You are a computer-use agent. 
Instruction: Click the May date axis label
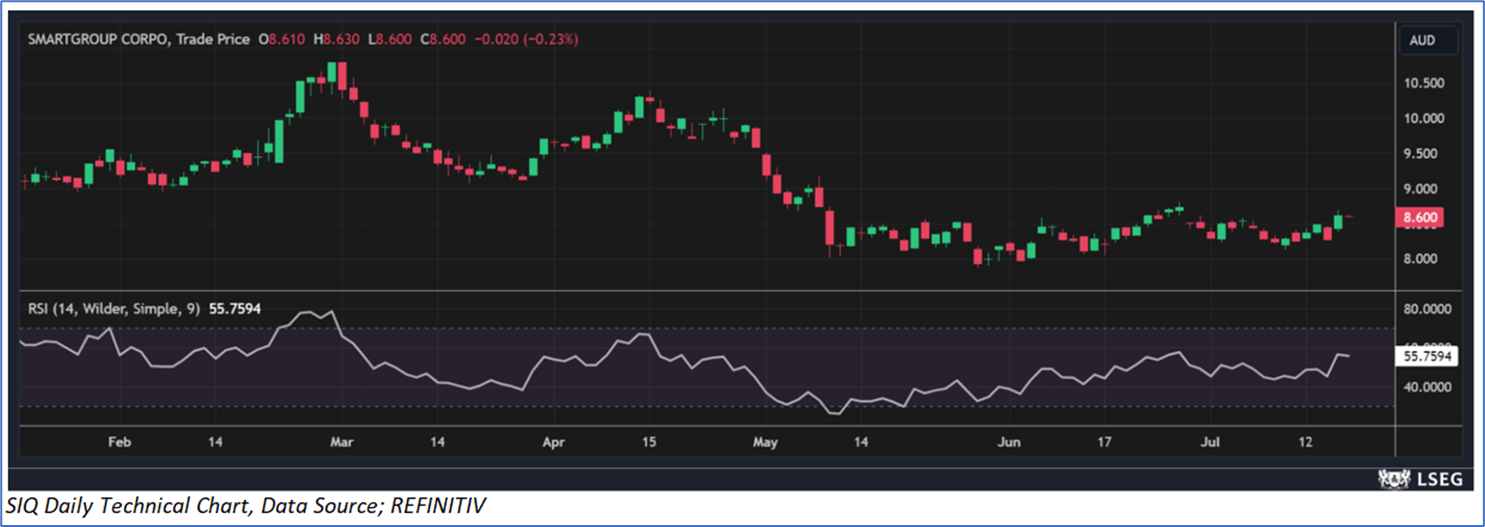(x=765, y=441)
